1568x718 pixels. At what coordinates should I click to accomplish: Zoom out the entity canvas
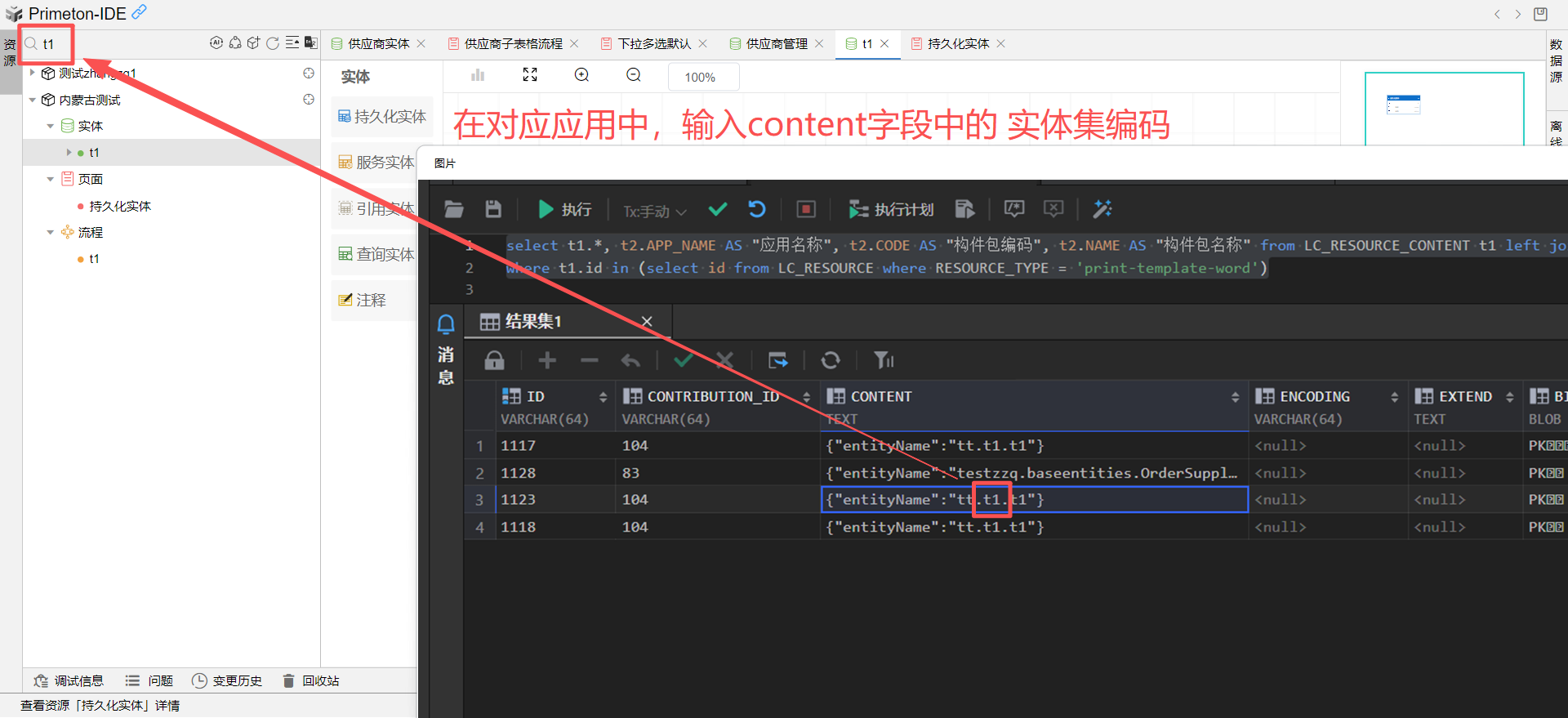tap(634, 75)
